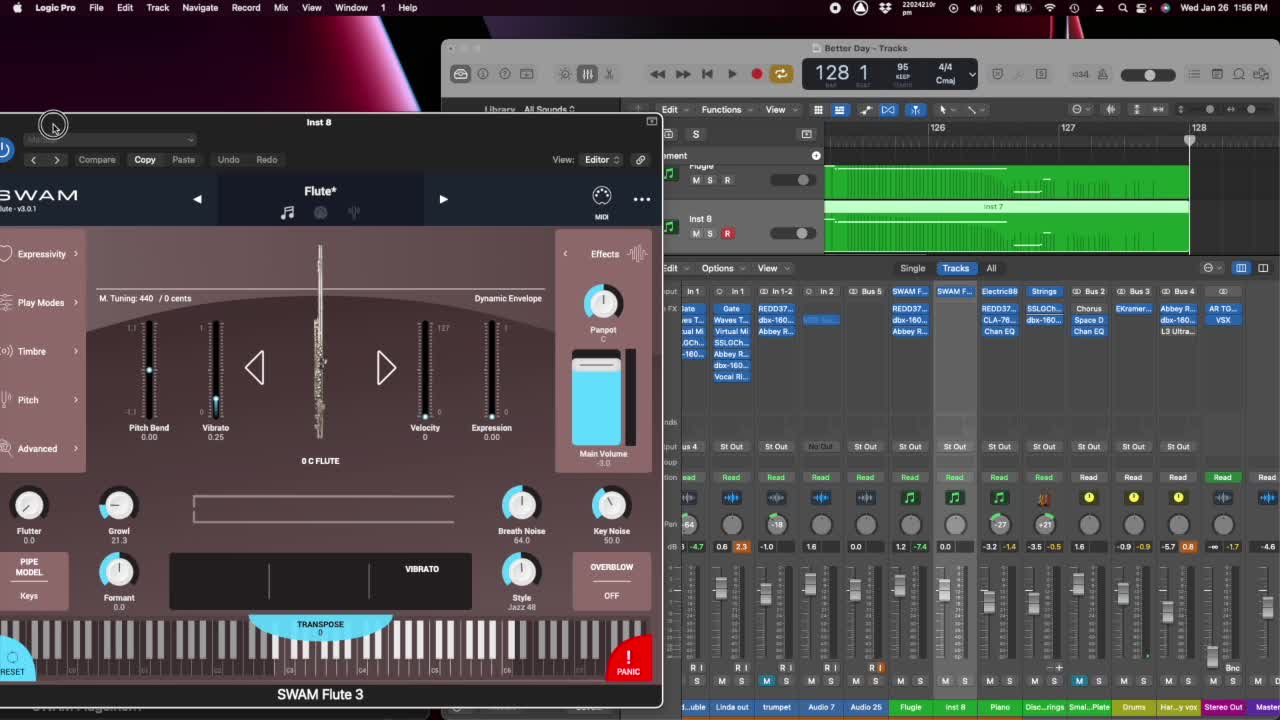This screenshot has width=1280, height=720.
Task: Click the plugin link chain icon
Action: pyautogui.click(x=641, y=160)
